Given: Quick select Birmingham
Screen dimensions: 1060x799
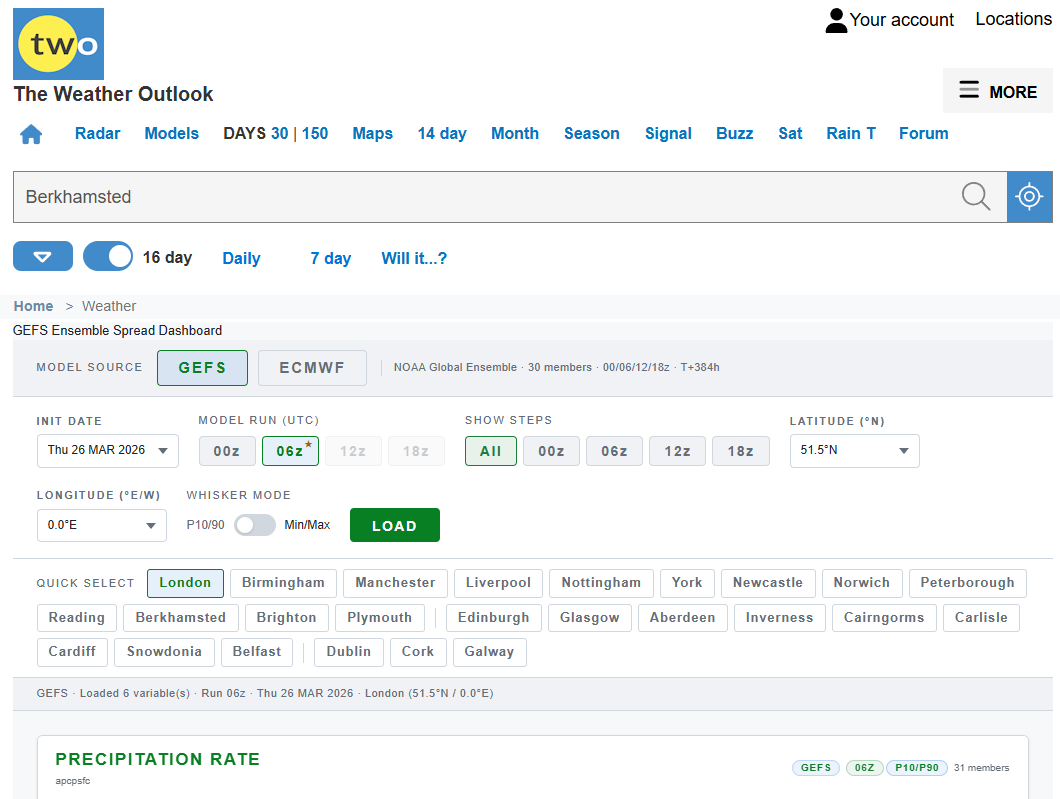Looking at the screenshot, I should pyautogui.click(x=283, y=583).
